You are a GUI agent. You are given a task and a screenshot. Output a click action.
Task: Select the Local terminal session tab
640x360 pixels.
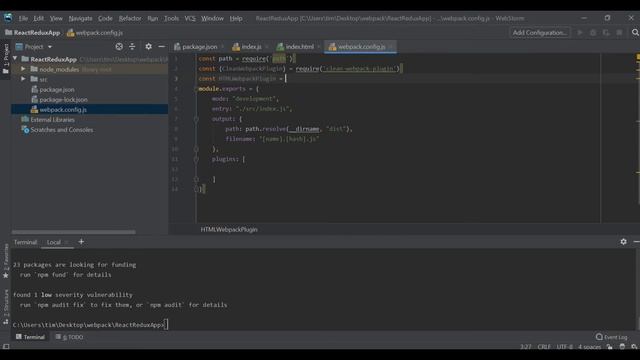53,242
